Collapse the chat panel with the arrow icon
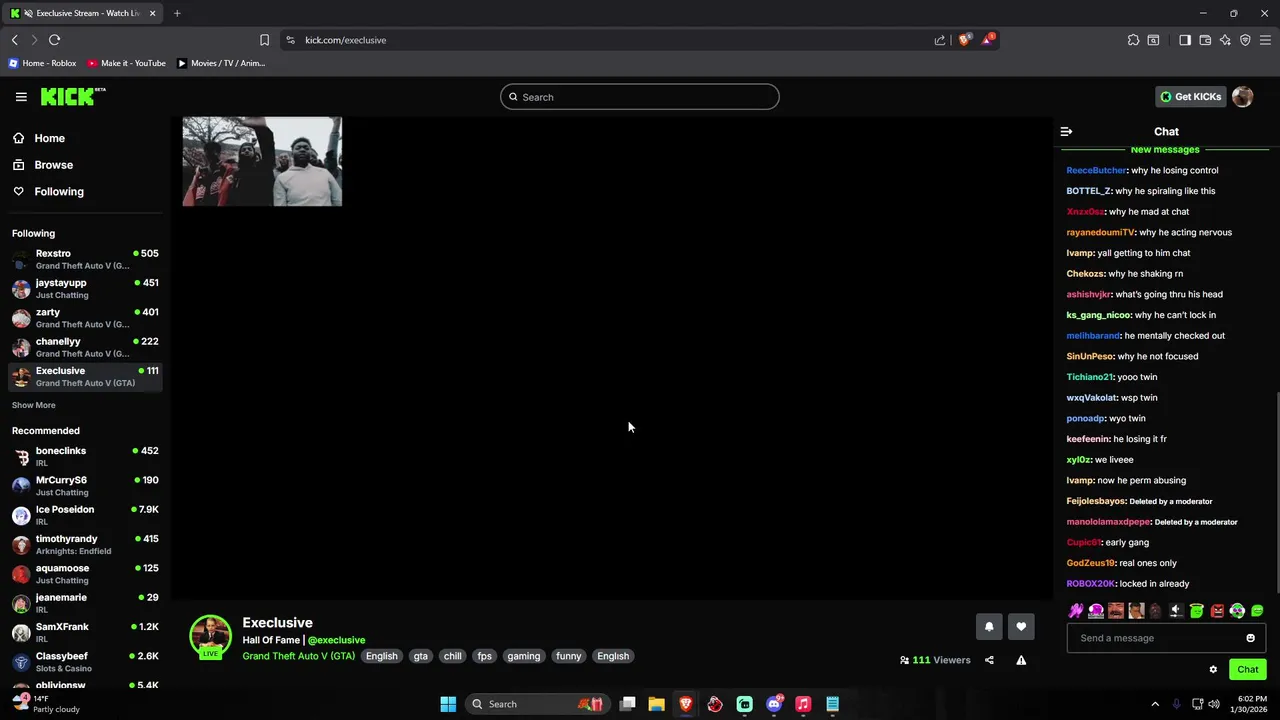 pyautogui.click(x=1066, y=131)
